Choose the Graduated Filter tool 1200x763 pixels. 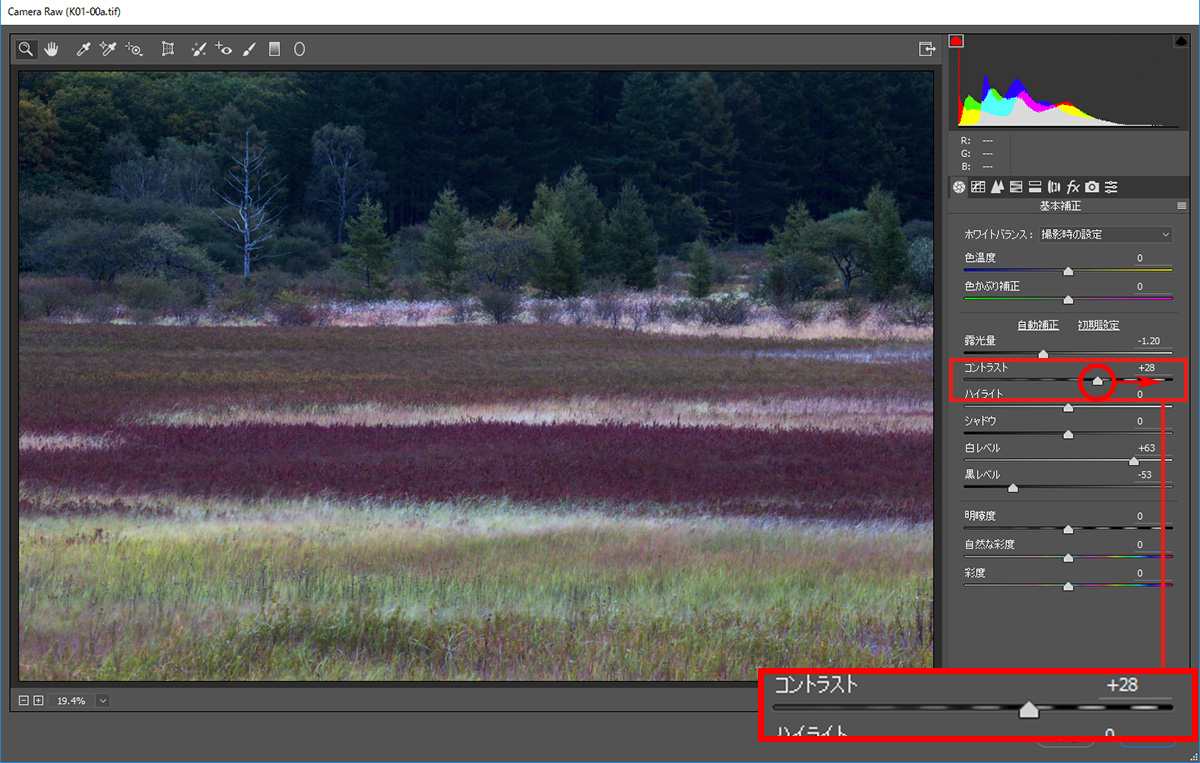pyautogui.click(x=274, y=48)
